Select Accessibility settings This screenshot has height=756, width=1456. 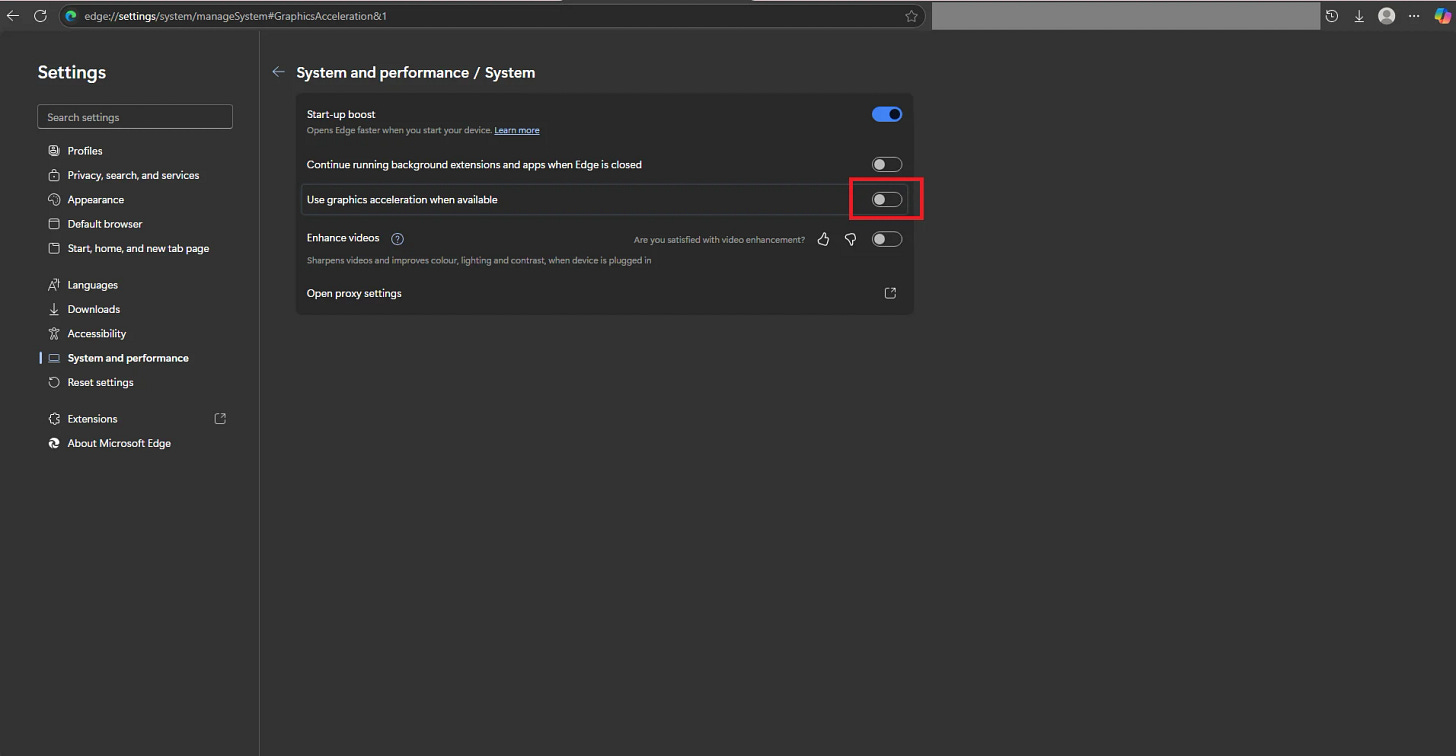point(98,333)
